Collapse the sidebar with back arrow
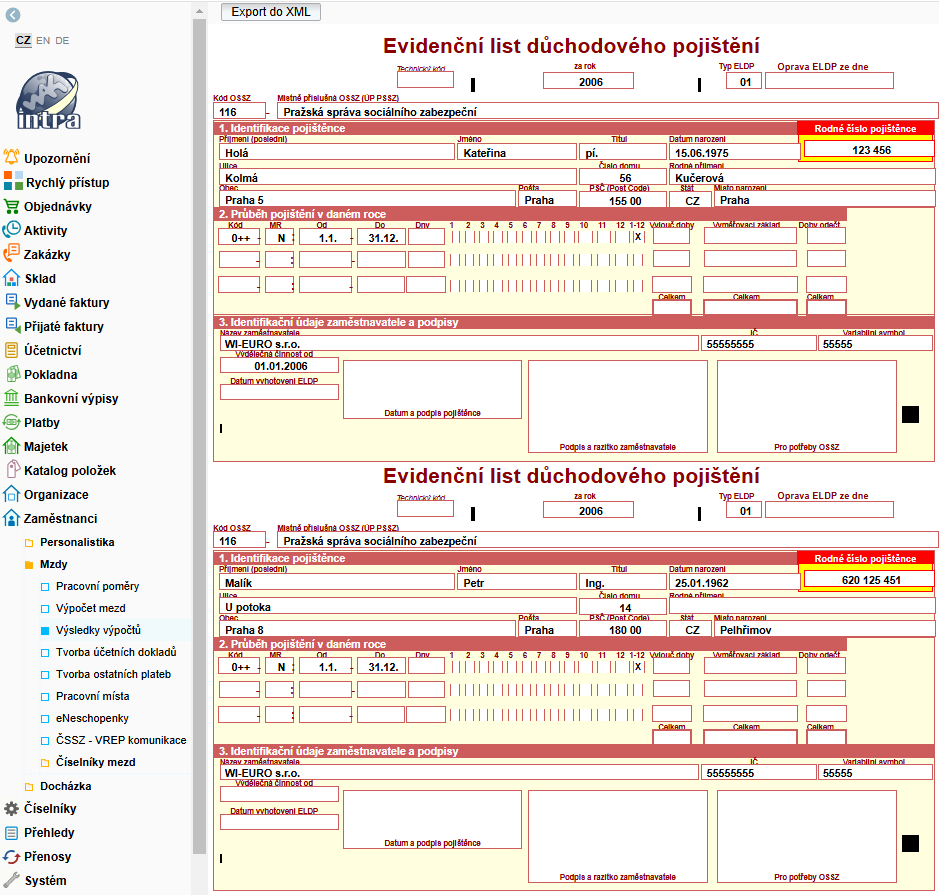This screenshot has height=895, width=939. 13,14
